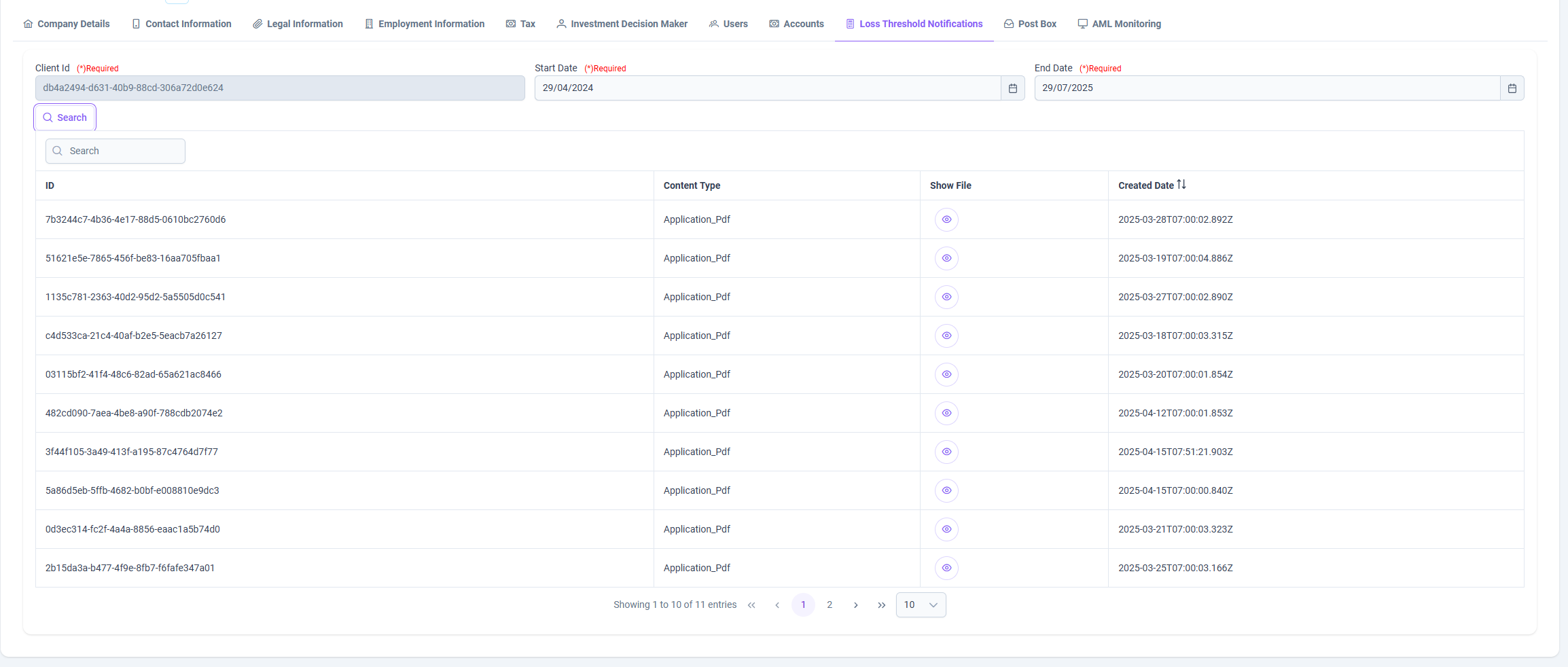Select ID 482cd090-7aea-4be8-a90f-788cdb2074e2
Image resolution: width=1568 pixels, height=667 pixels.
(134, 413)
